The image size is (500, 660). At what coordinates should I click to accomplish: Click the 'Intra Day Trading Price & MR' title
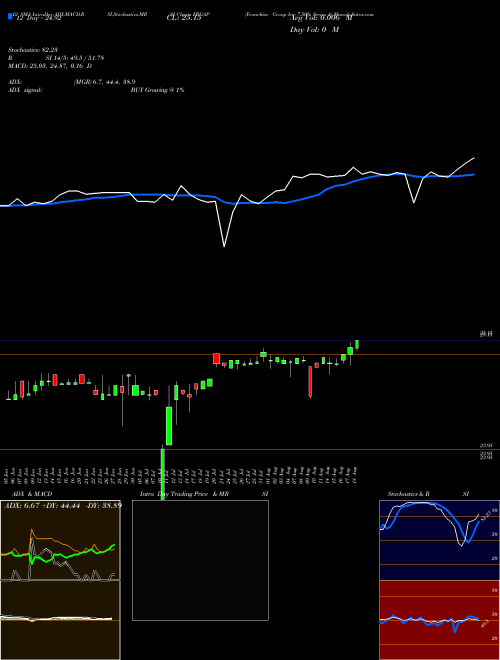(x=184, y=494)
